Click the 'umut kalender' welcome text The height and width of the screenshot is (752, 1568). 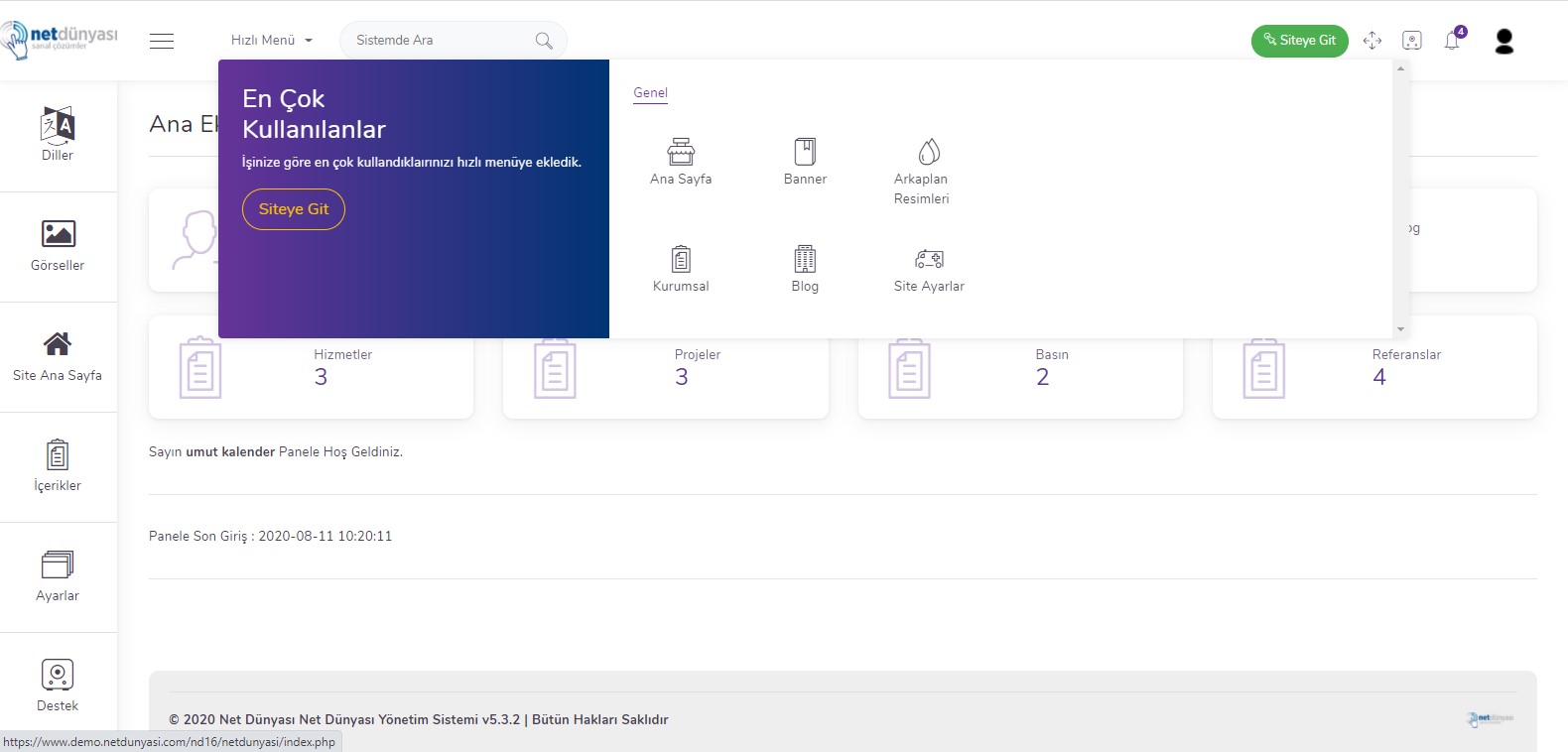point(230,451)
